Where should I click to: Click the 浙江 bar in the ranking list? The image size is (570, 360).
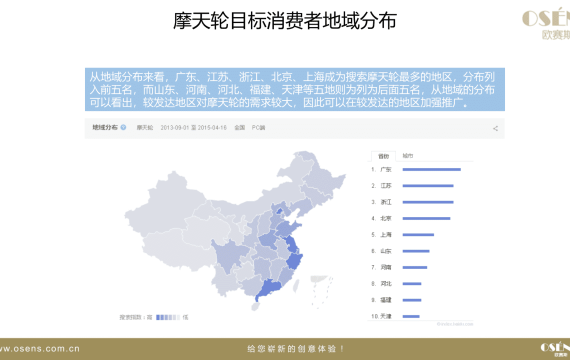click(x=428, y=202)
